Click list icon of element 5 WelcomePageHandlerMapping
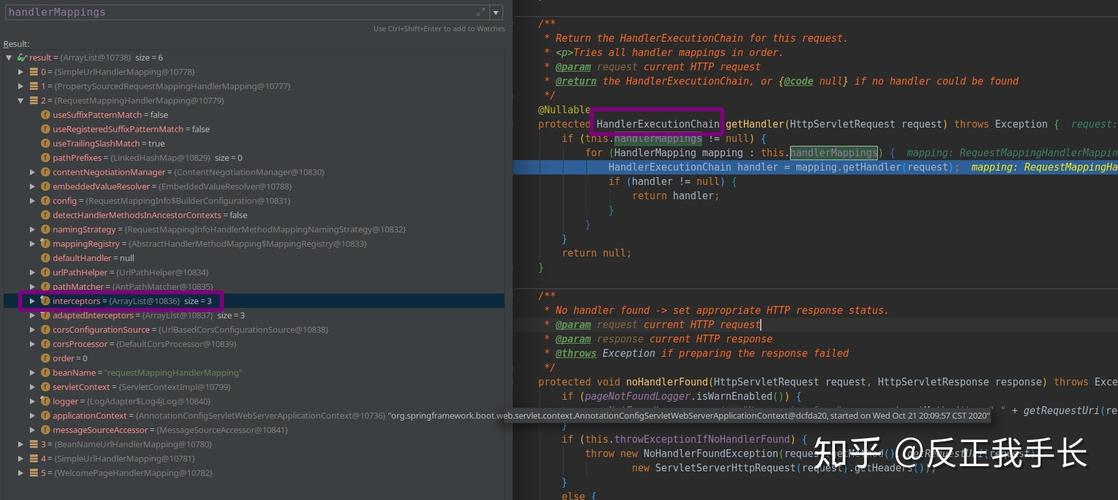Screen dimensions: 1118x500 point(33,473)
